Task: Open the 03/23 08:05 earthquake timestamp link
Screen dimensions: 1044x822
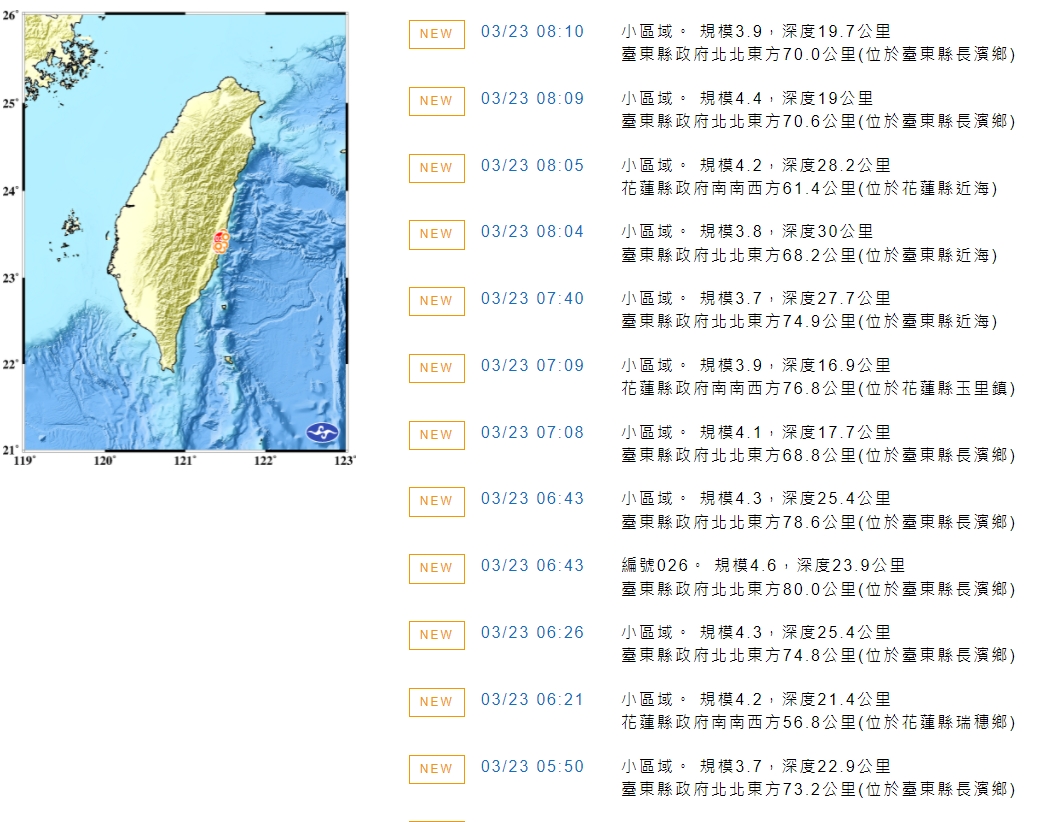Action: pos(532,165)
